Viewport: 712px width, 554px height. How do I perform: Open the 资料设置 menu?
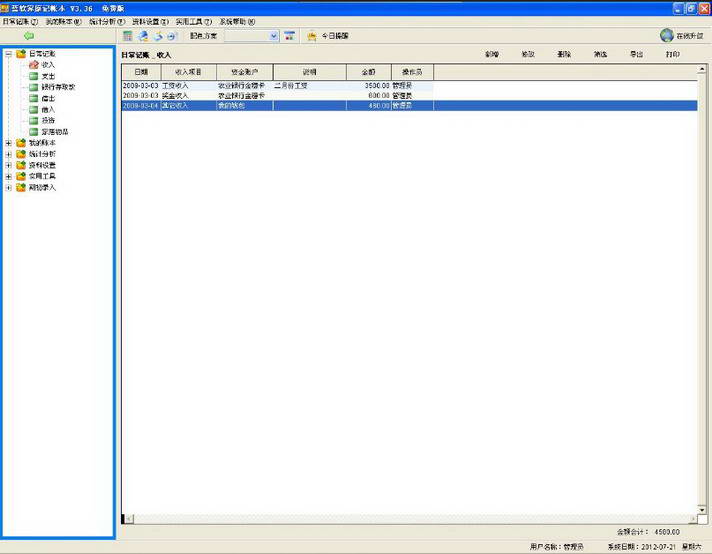coord(150,21)
